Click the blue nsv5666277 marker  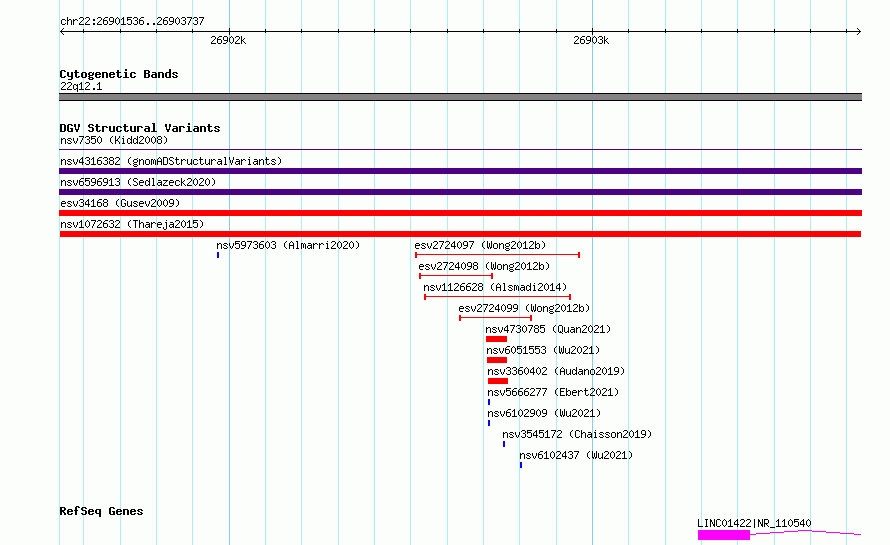489,402
